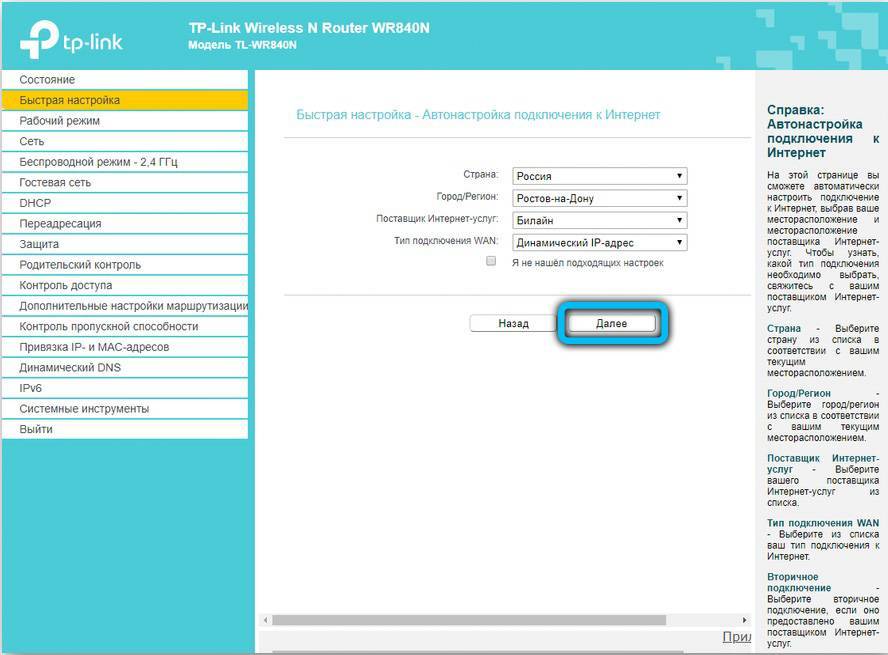The width and height of the screenshot is (888, 655).
Task: Open Родительский контроль settings
Action: point(80,265)
